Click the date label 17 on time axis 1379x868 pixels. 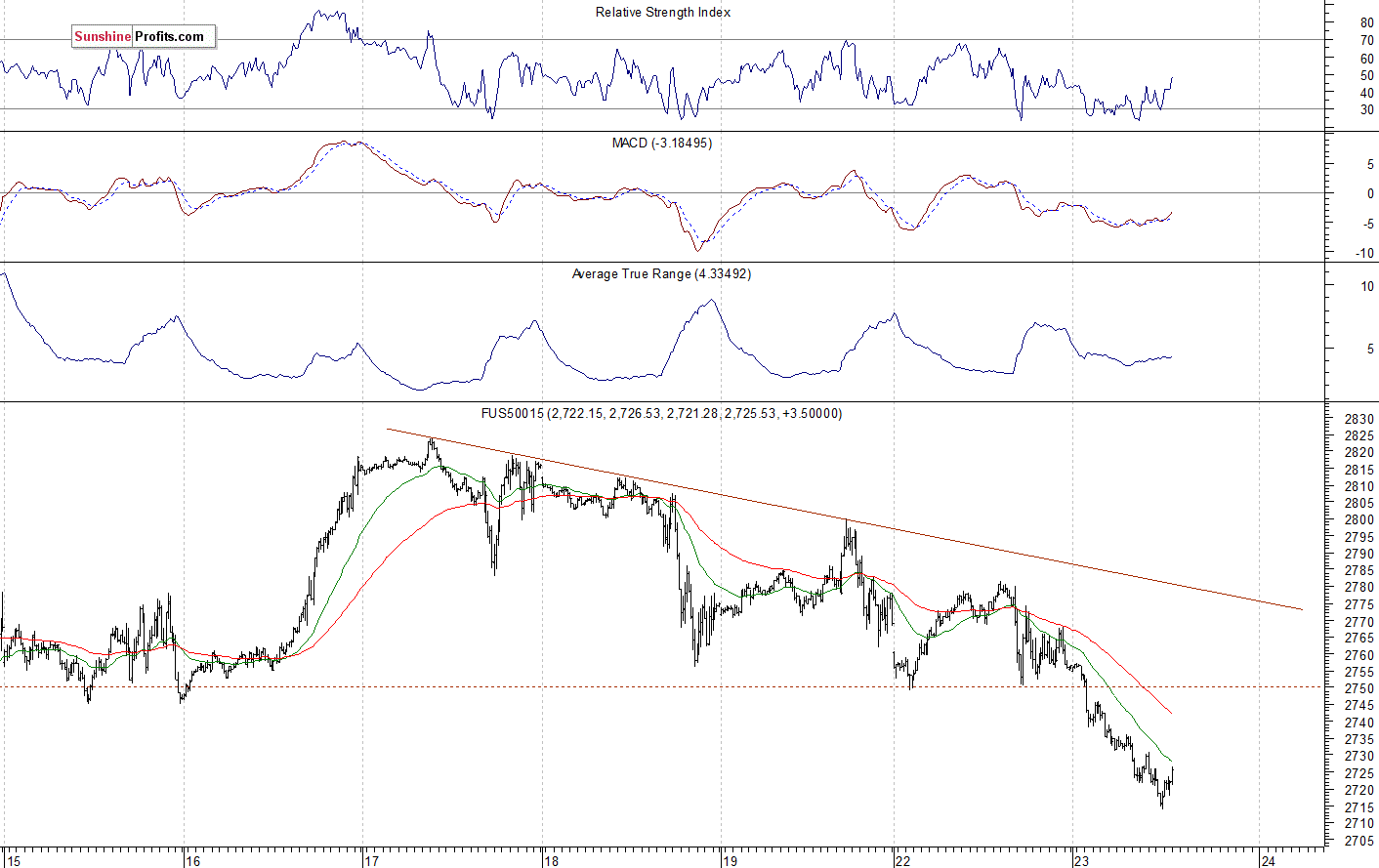(371, 861)
